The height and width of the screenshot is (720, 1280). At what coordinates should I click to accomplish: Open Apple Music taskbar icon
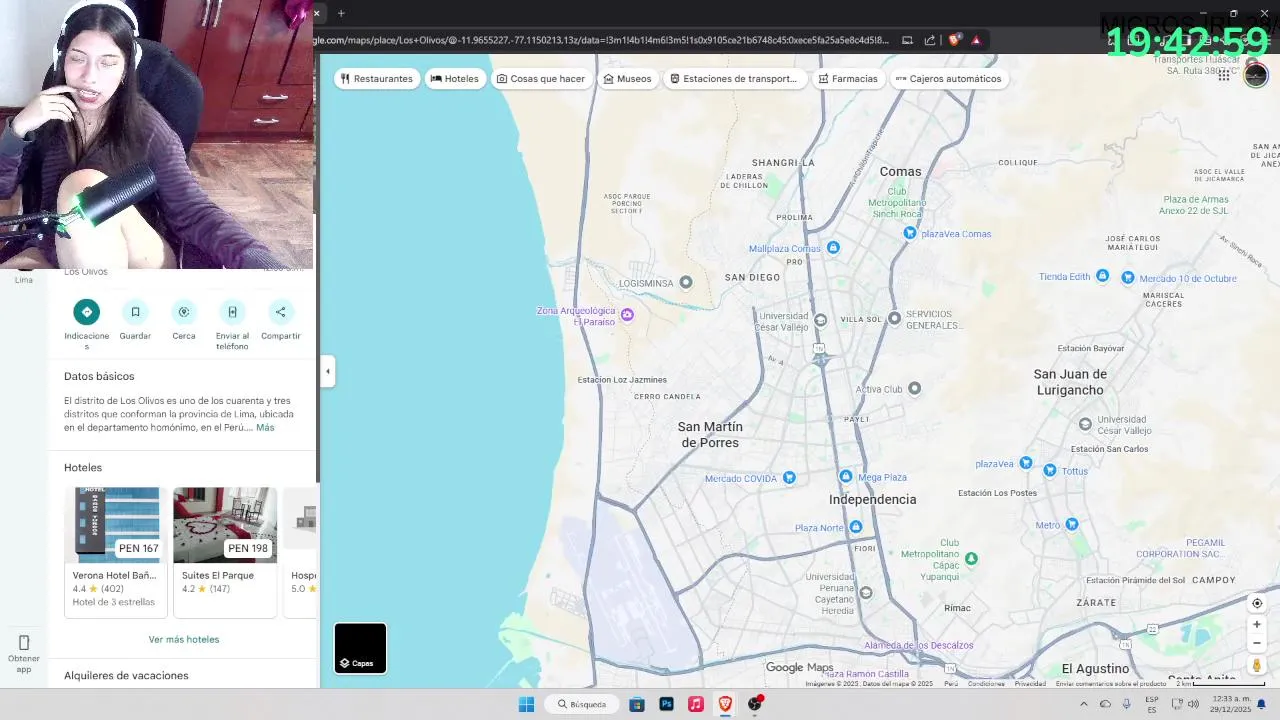point(696,704)
